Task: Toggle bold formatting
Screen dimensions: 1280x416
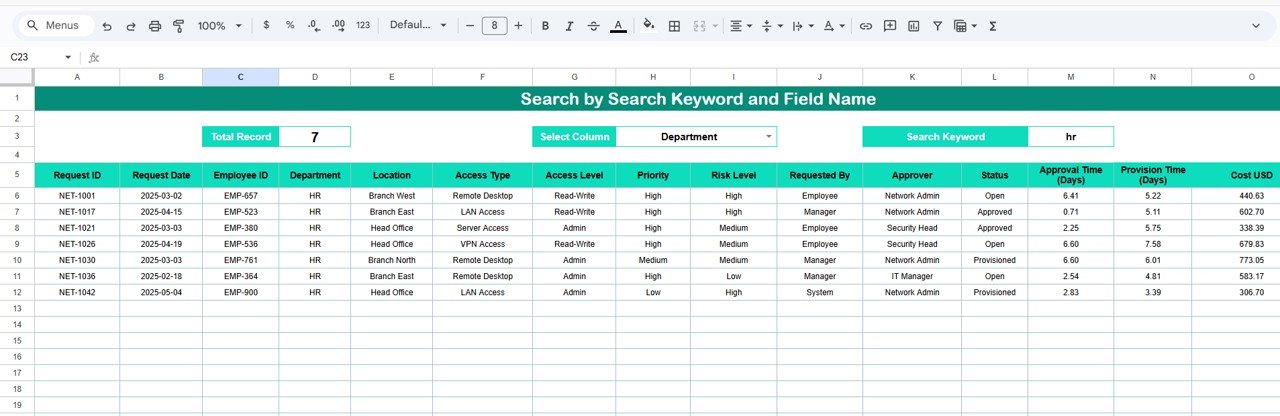Action: click(x=545, y=26)
